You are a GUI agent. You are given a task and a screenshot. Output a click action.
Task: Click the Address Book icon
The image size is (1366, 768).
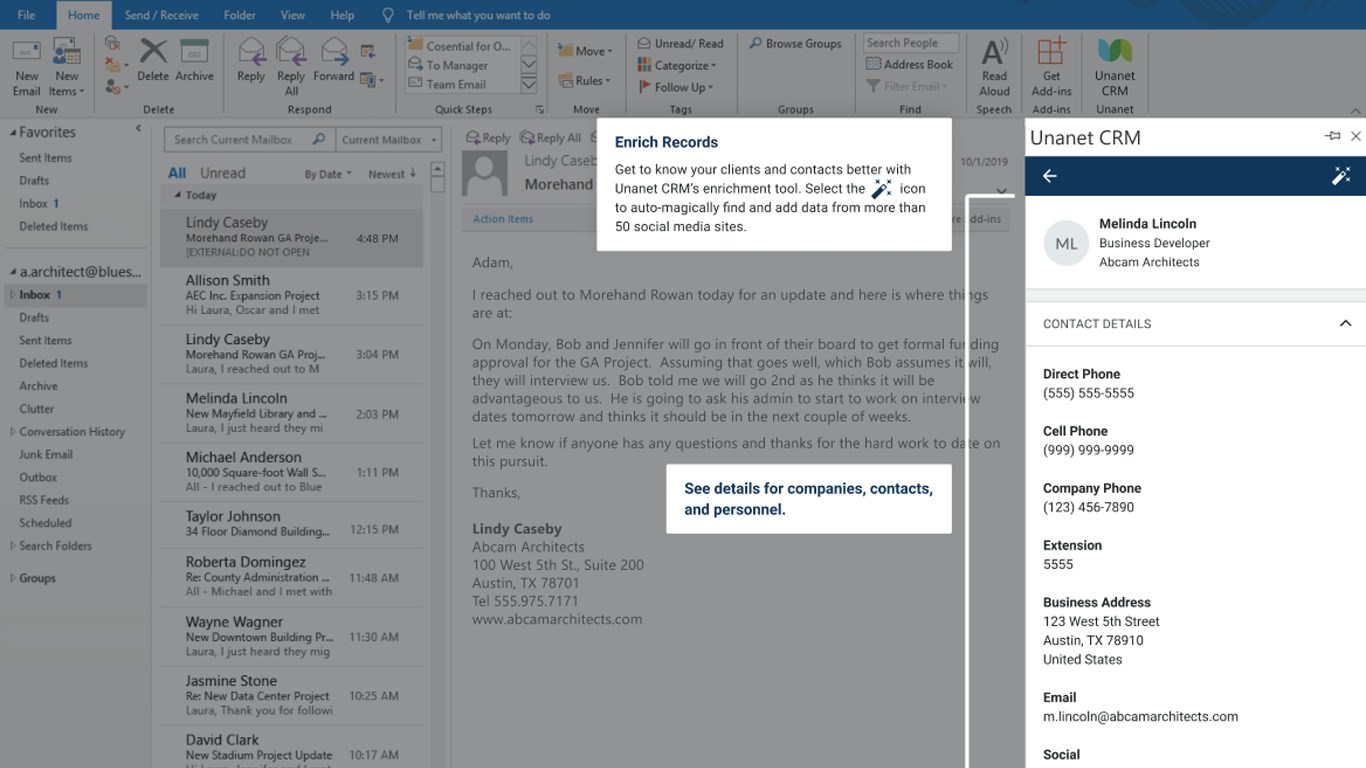click(x=873, y=64)
